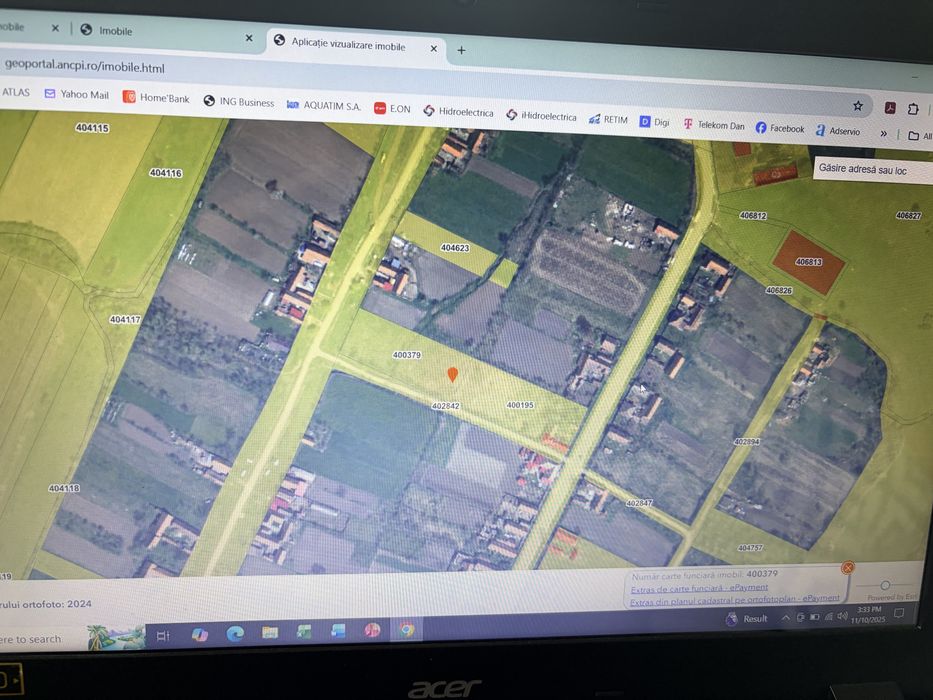The image size is (933, 700).
Task: Open the Adobe PDF extension icon
Action: (x=890, y=108)
